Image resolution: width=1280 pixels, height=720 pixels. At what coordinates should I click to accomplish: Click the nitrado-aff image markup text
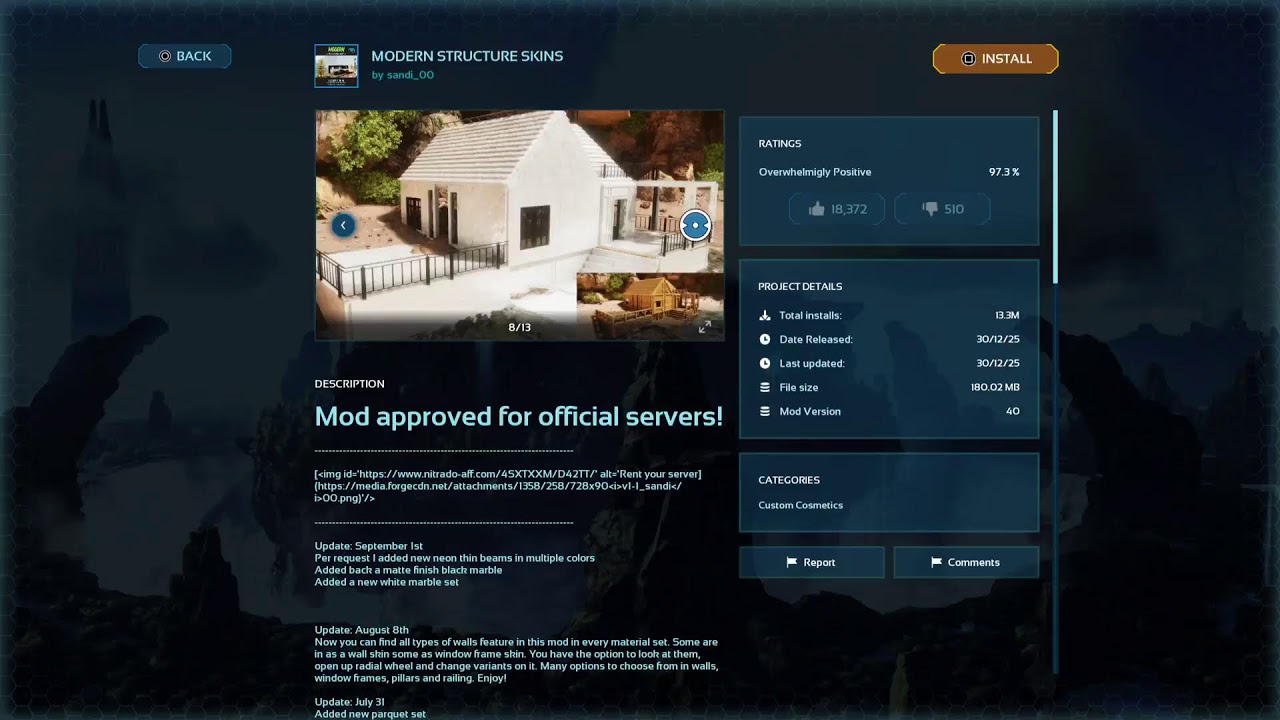pos(508,486)
